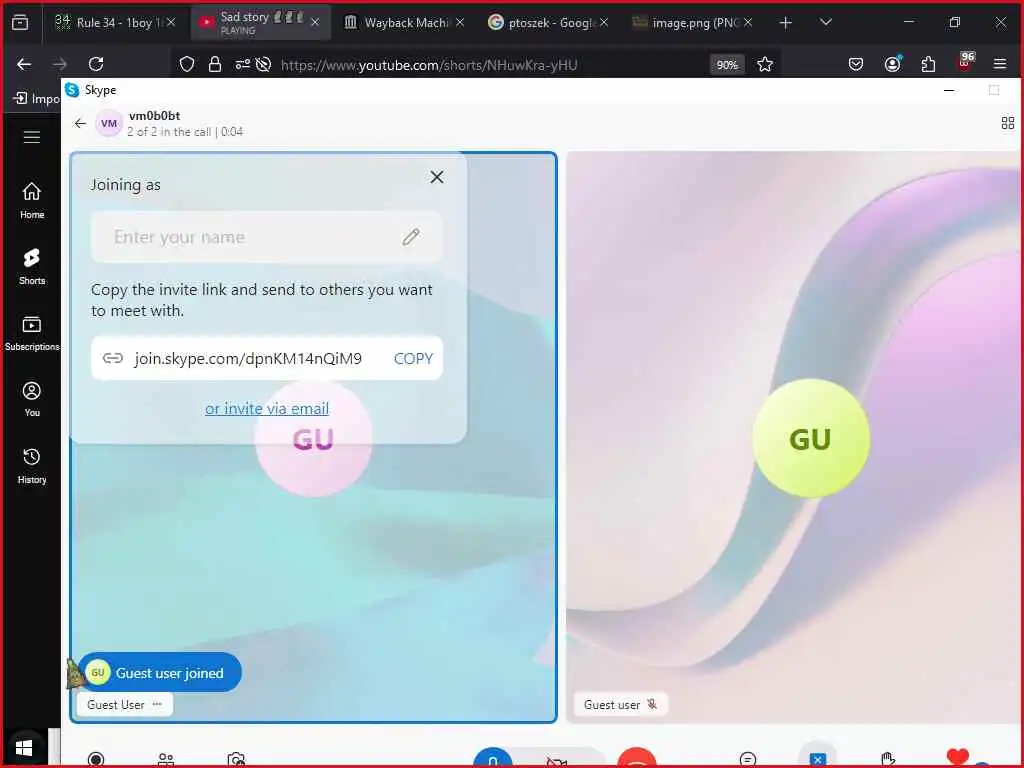This screenshot has height=768, width=1024.
Task: Click the muted microphone icon beside Guest user
Action: tap(652, 704)
